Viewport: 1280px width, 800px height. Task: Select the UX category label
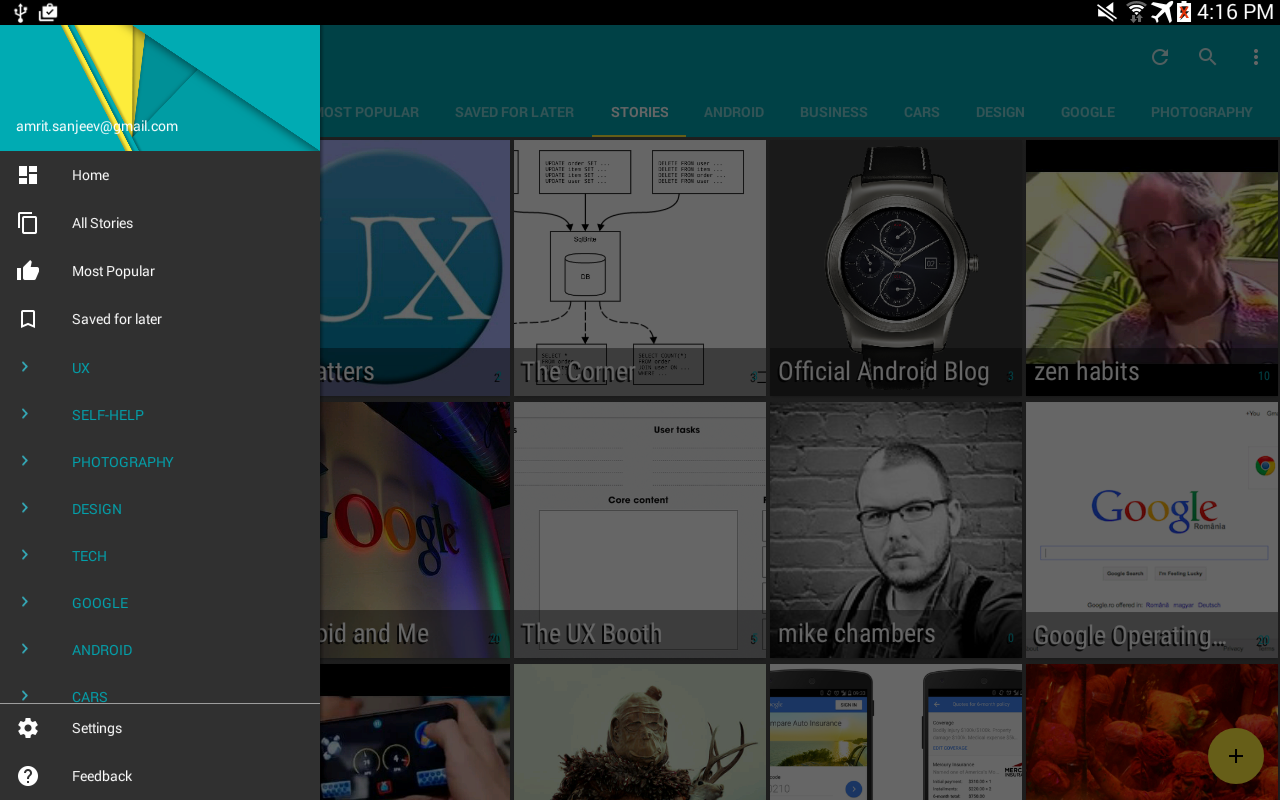point(81,368)
